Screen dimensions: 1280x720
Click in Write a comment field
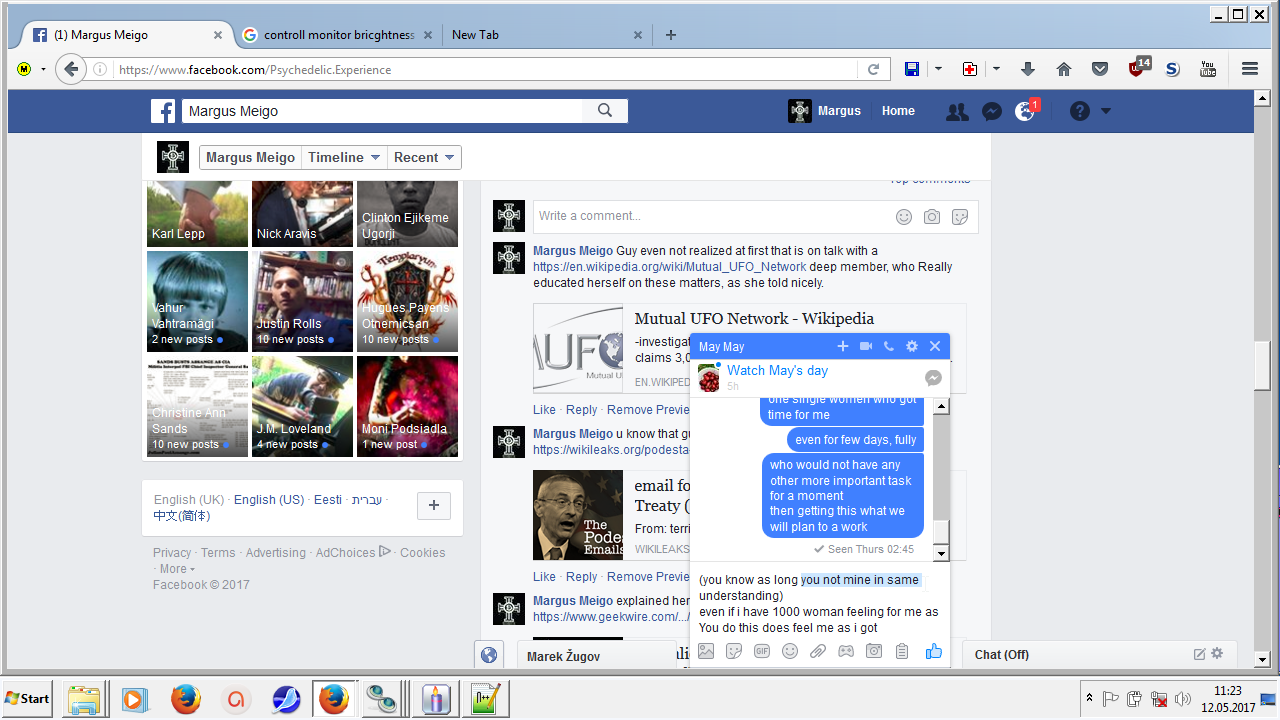click(710, 216)
